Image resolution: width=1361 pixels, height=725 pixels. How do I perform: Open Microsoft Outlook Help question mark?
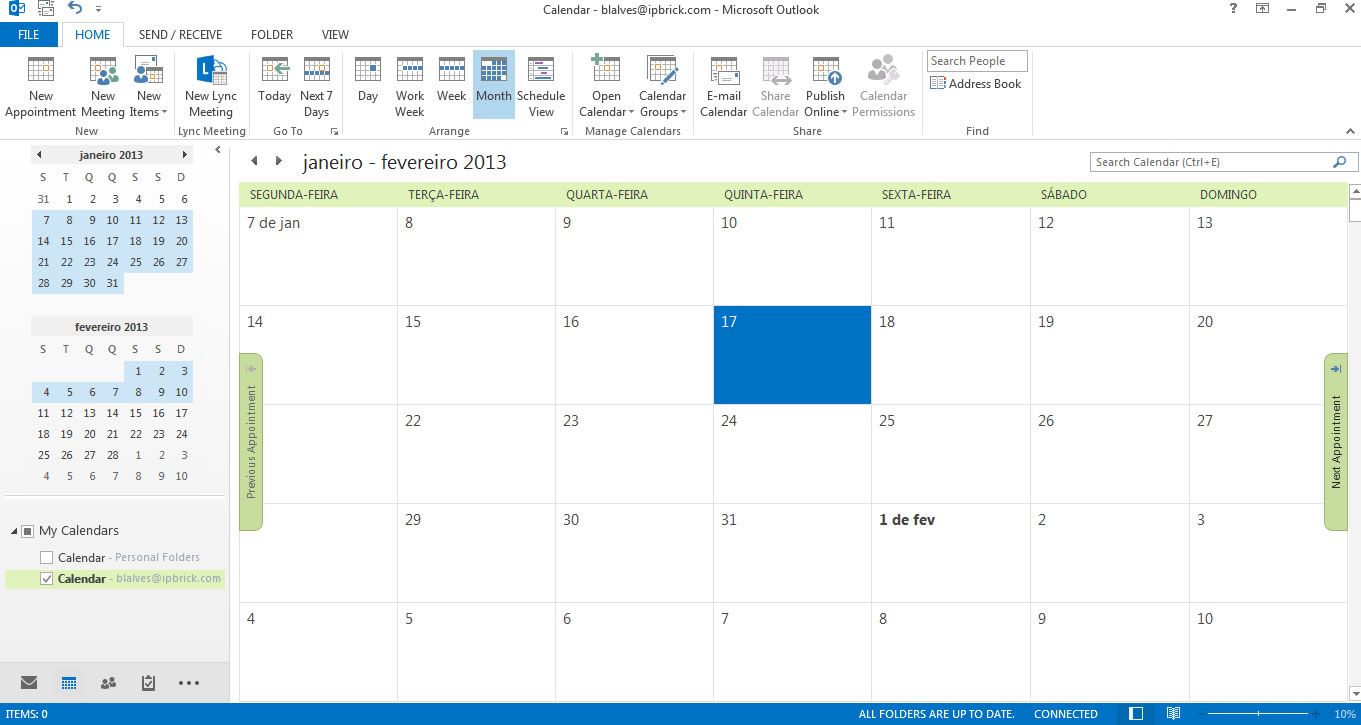1233,9
